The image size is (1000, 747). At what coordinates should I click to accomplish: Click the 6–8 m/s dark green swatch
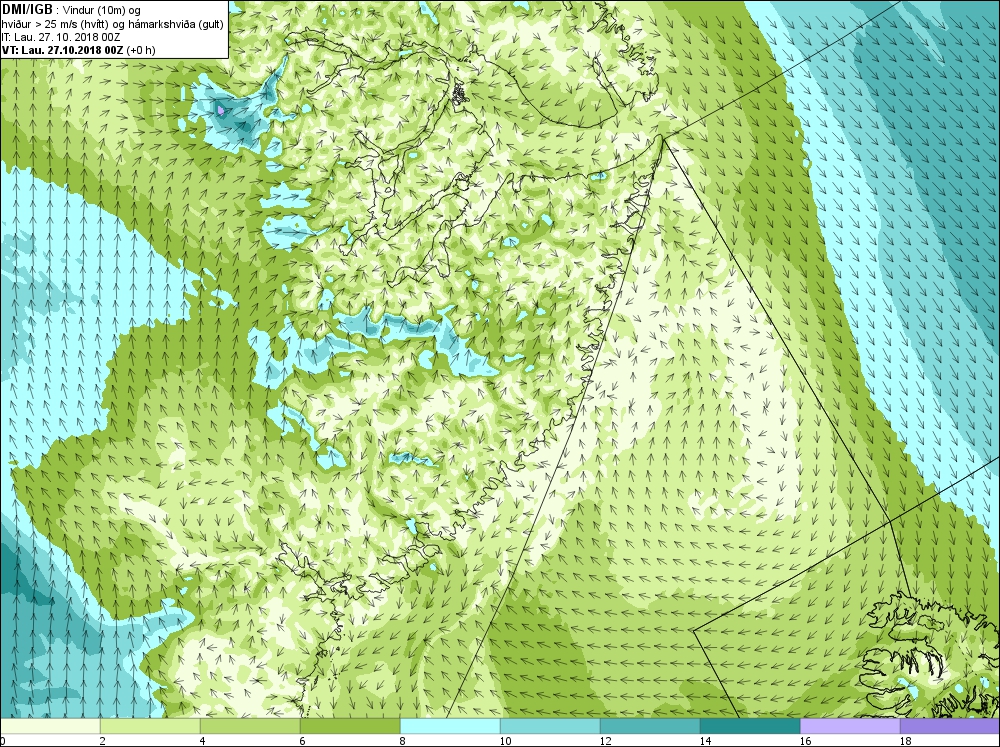(350, 726)
